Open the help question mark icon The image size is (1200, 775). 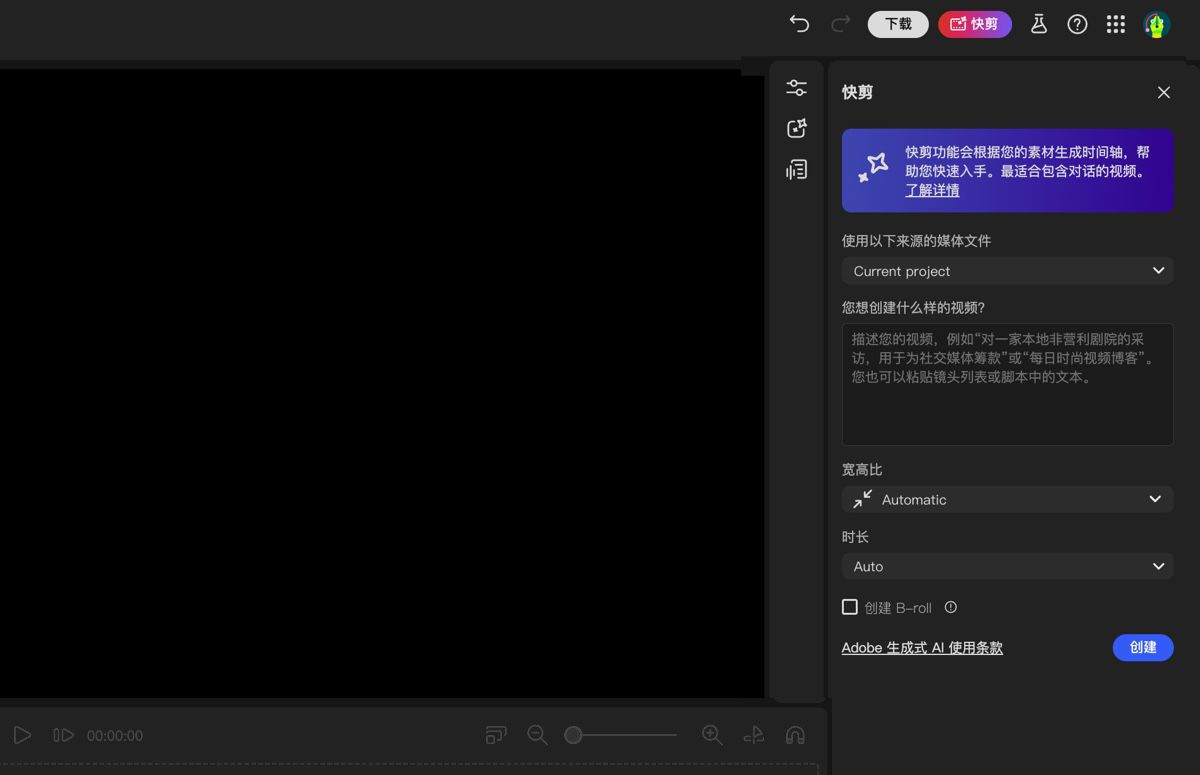[1077, 24]
